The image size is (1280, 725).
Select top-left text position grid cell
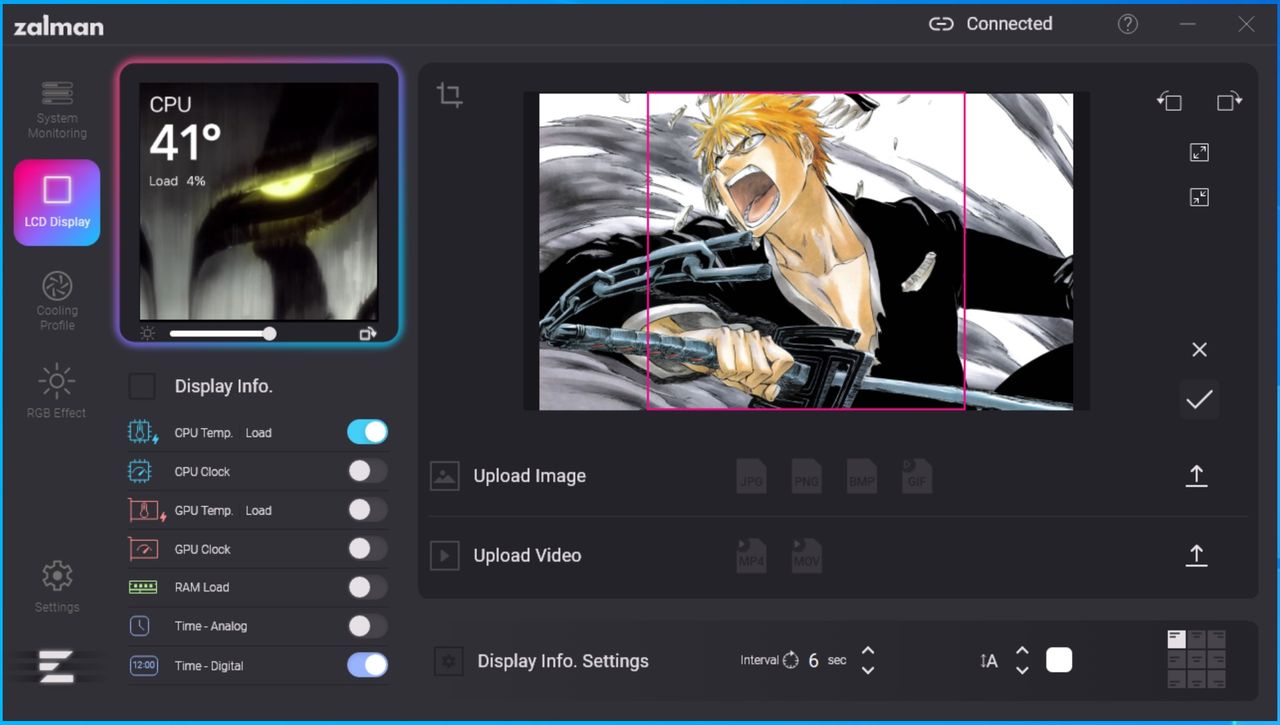1177,638
